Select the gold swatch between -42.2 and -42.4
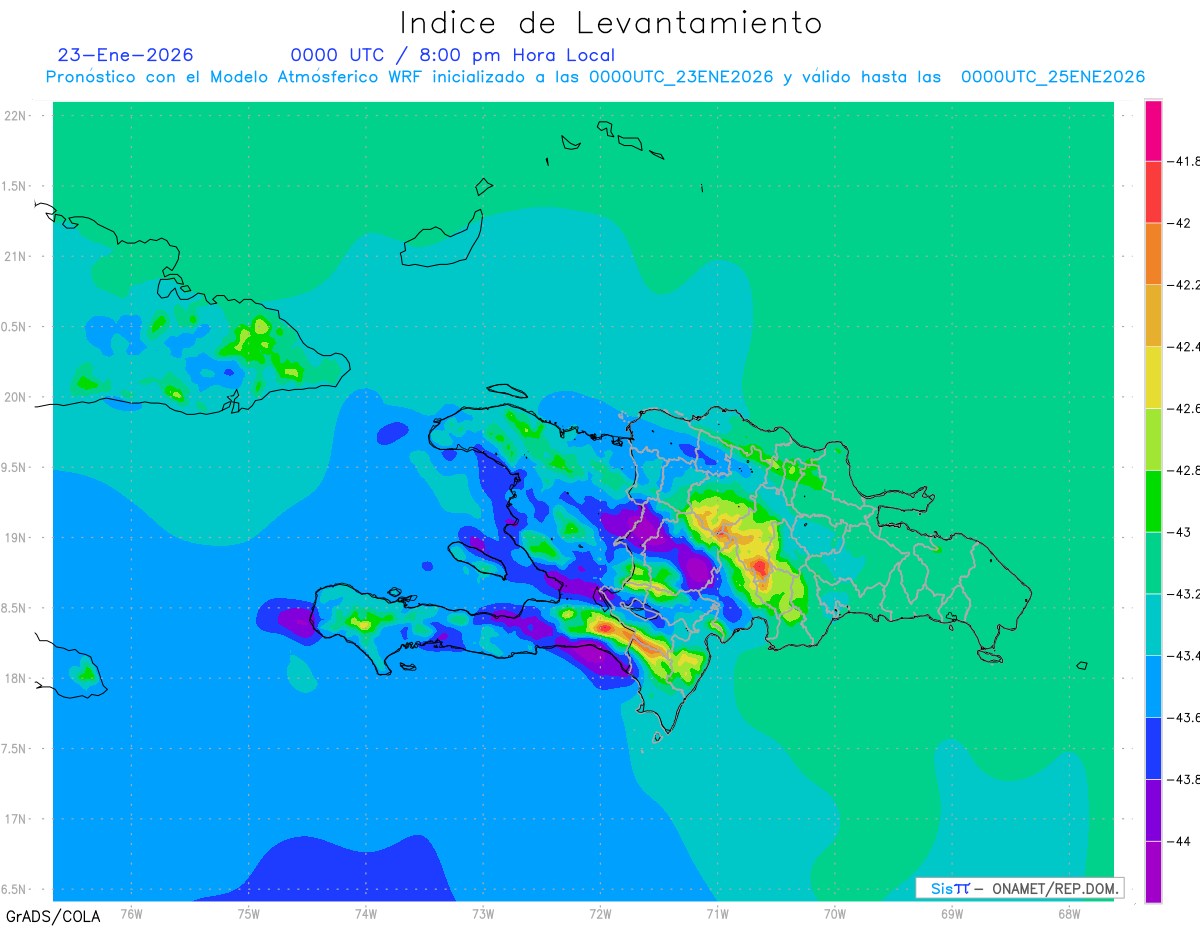The width and height of the screenshot is (1200, 927). [x=1153, y=316]
